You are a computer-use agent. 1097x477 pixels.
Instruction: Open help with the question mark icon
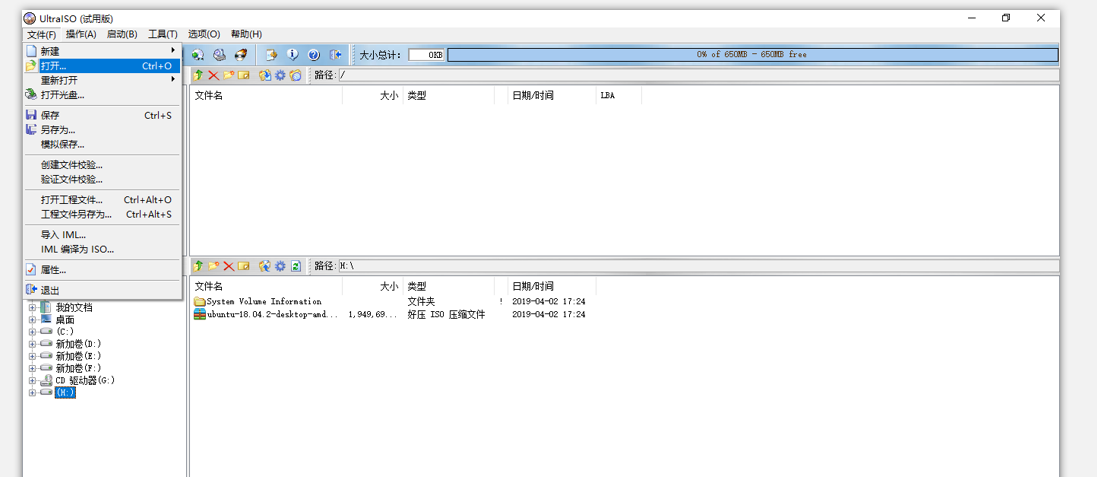click(313, 55)
